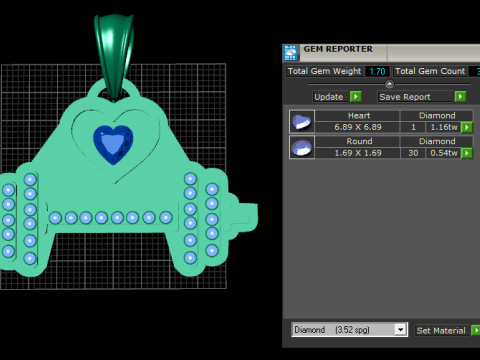Click the 0.54tw weight cell
Screen dimensions: 480x360
pos(444,153)
